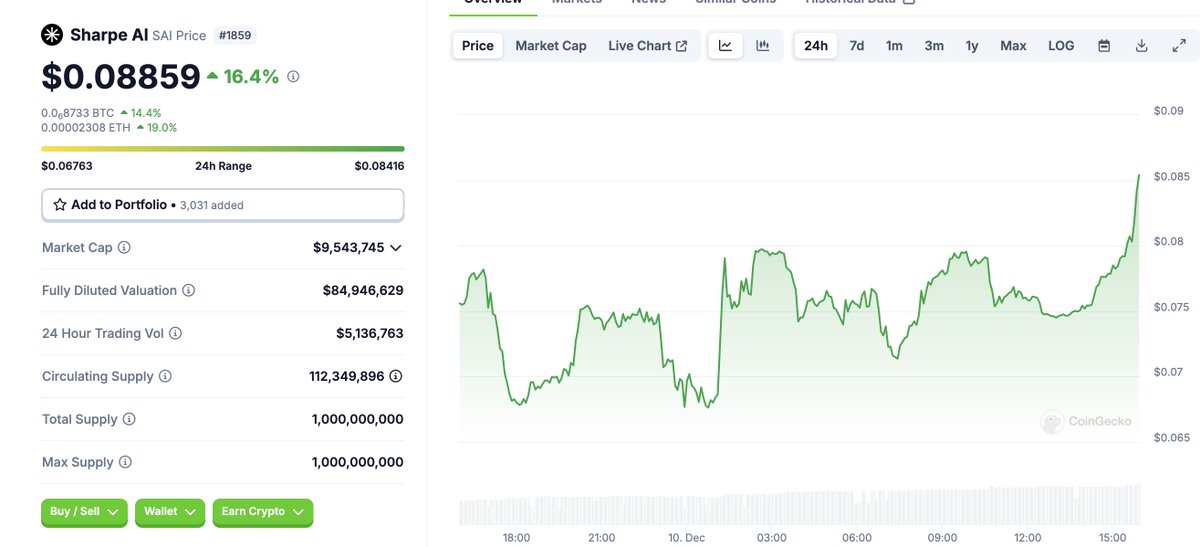Select Max time range
Image resolution: width=1200 pixels, height=547 pixels.
1013,46
